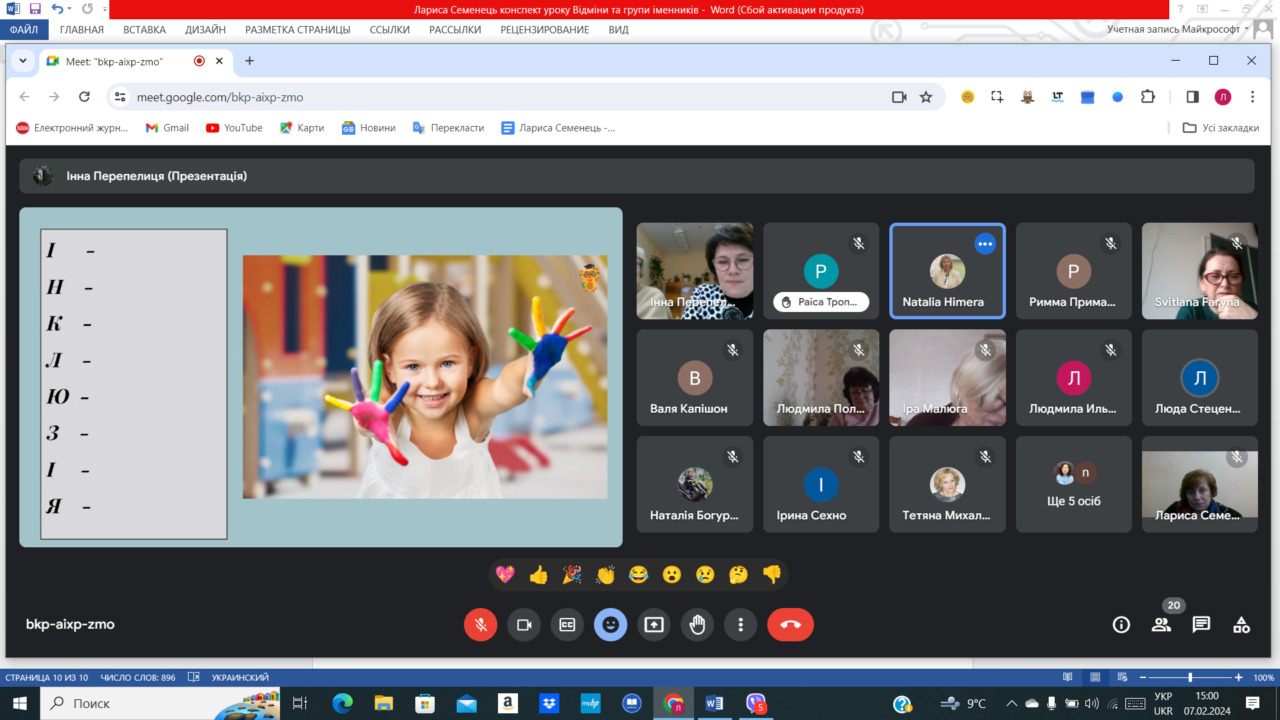Send thinking face reaction

tap(738, 574)
